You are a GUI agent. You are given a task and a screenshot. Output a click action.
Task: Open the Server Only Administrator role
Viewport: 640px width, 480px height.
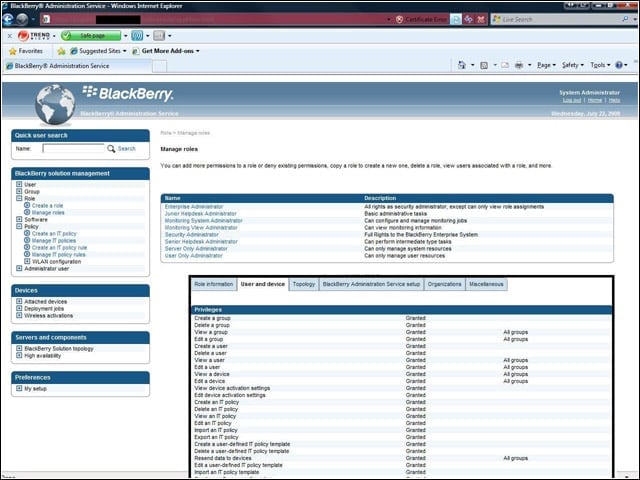click(196, 249)
